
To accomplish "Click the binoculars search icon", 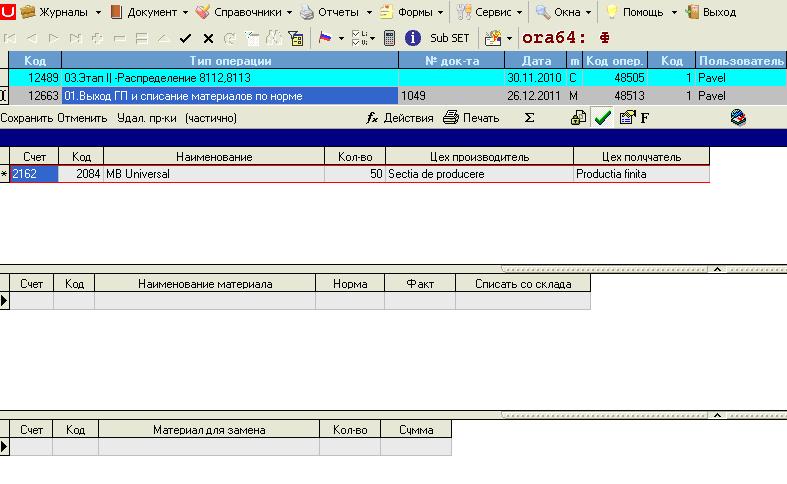I will (274, 38).
